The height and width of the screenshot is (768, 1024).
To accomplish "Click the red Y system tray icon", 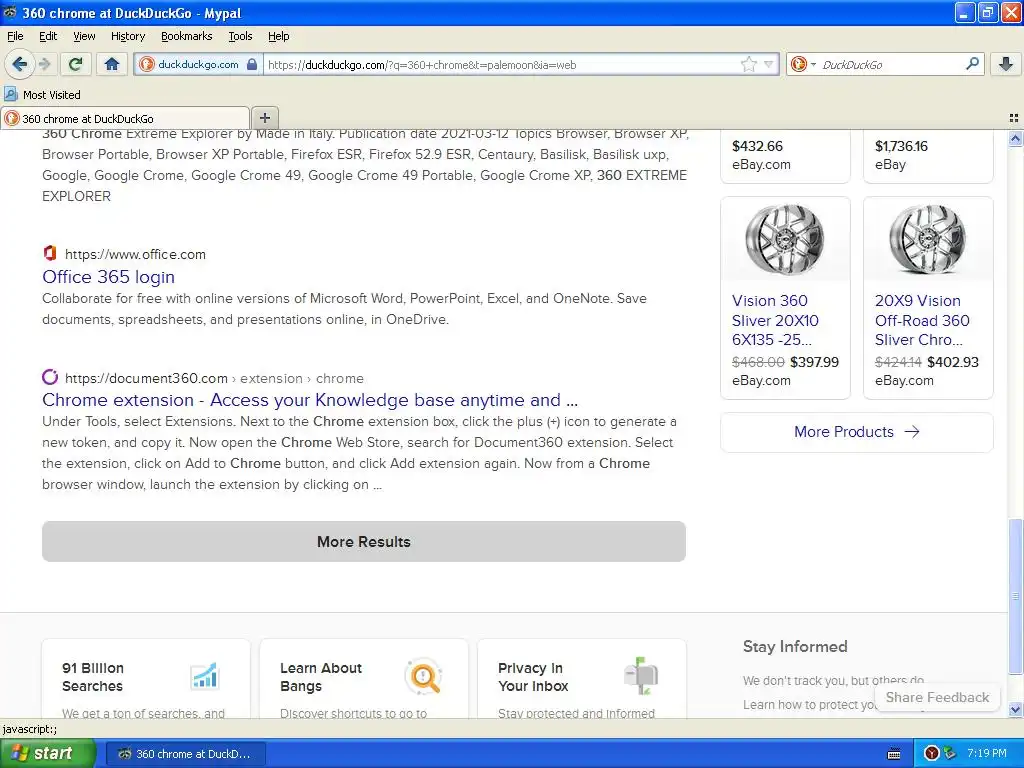I will click(x=932, y=753).
